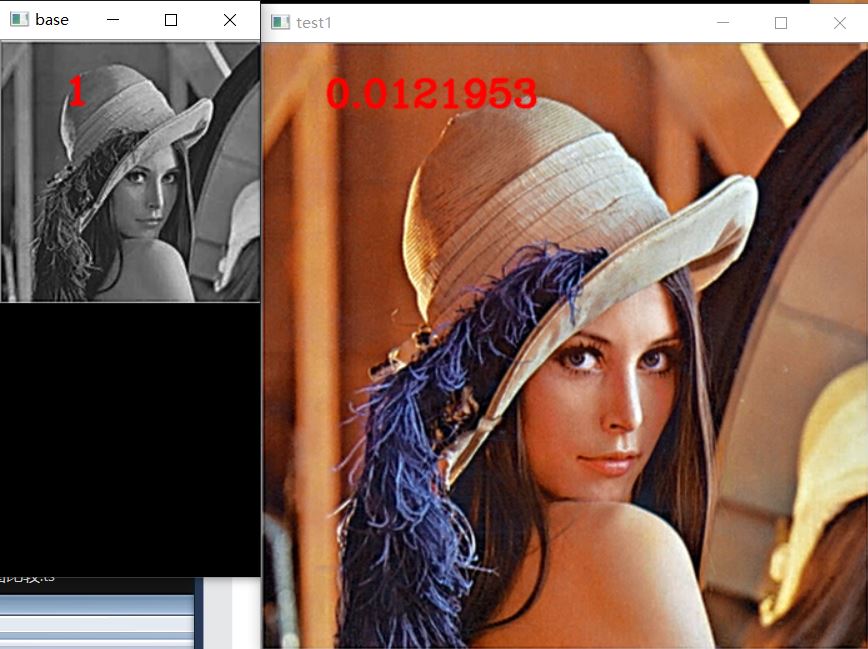Select the test1 window title text
Image resolution: width=868 pixels, height=649 pixels.
point(314,23)
